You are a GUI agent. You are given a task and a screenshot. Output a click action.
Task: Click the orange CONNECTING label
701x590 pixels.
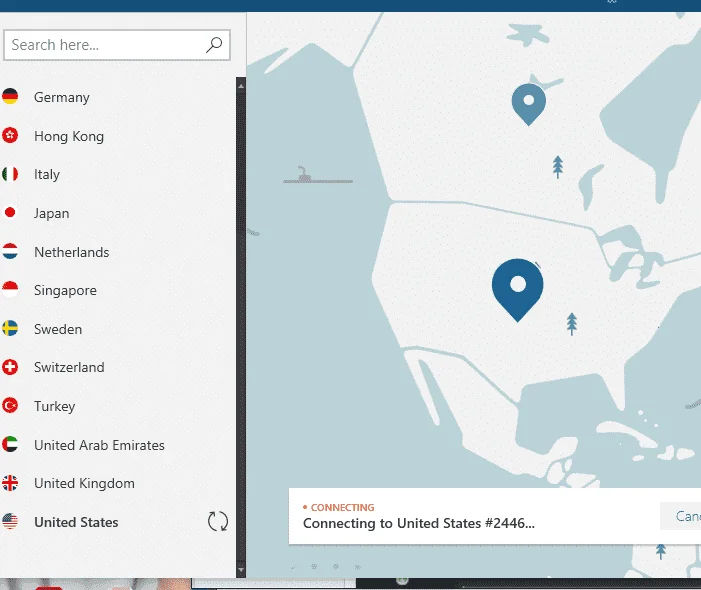342,507
